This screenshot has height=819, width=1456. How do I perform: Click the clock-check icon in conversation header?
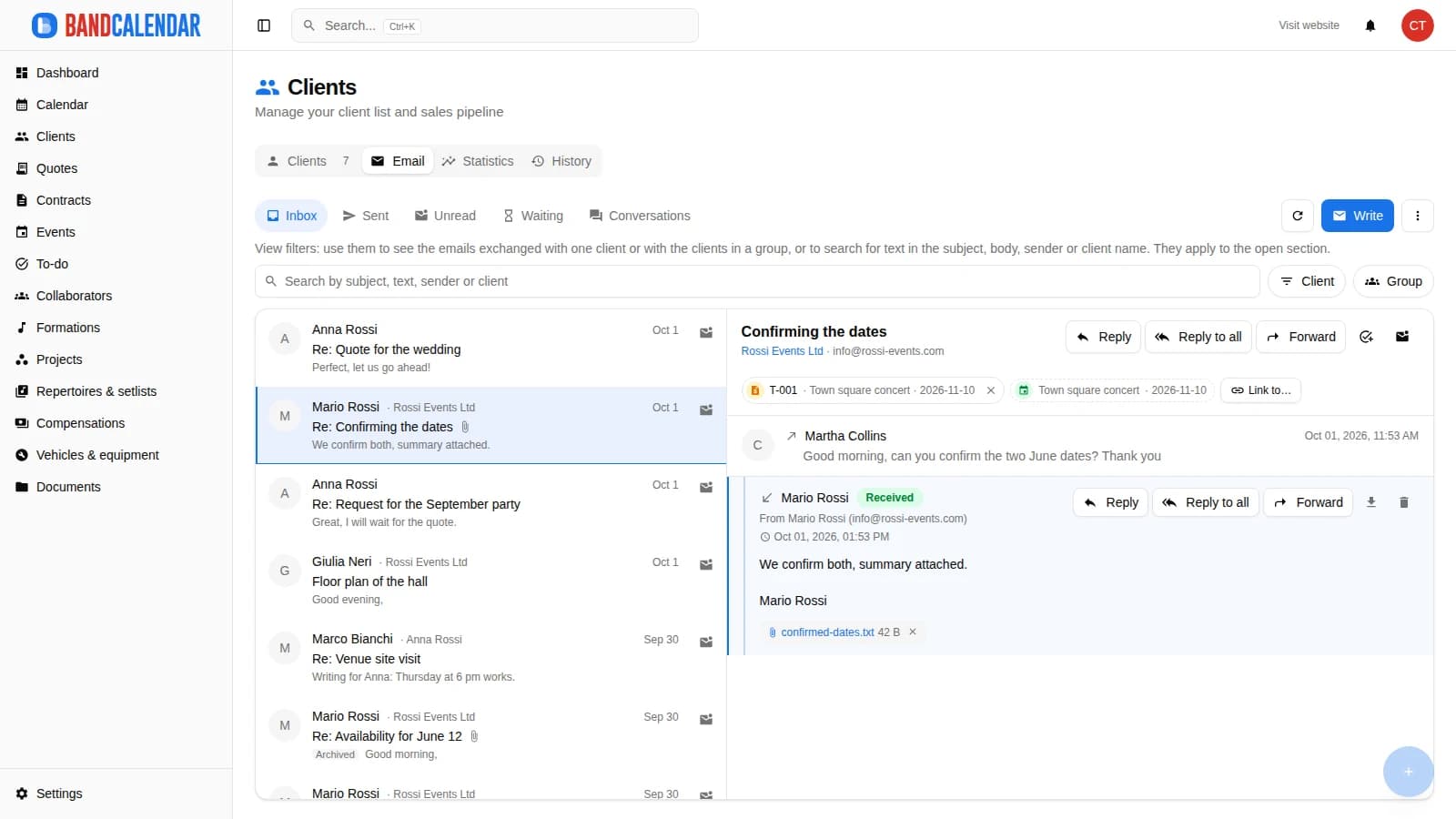(1366, 337)
